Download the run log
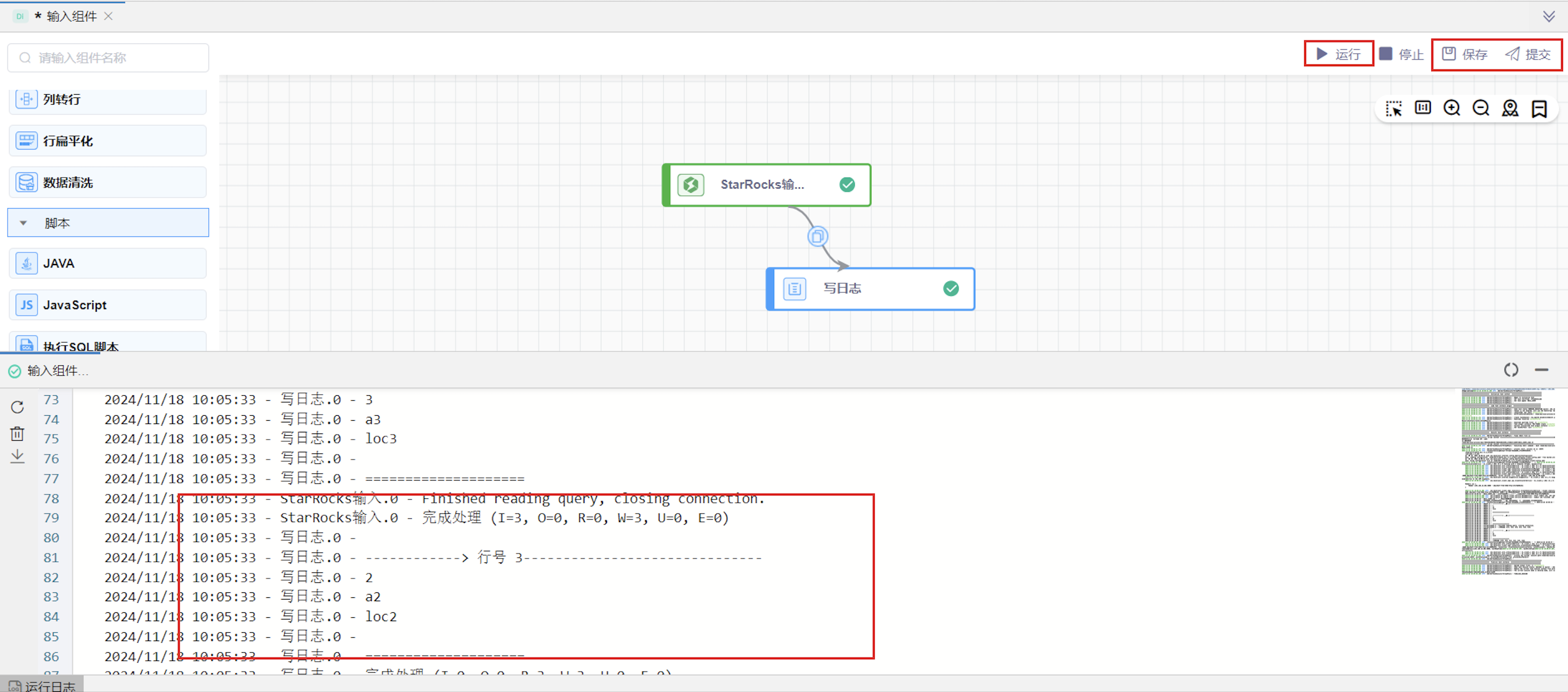 coord(17,456)
